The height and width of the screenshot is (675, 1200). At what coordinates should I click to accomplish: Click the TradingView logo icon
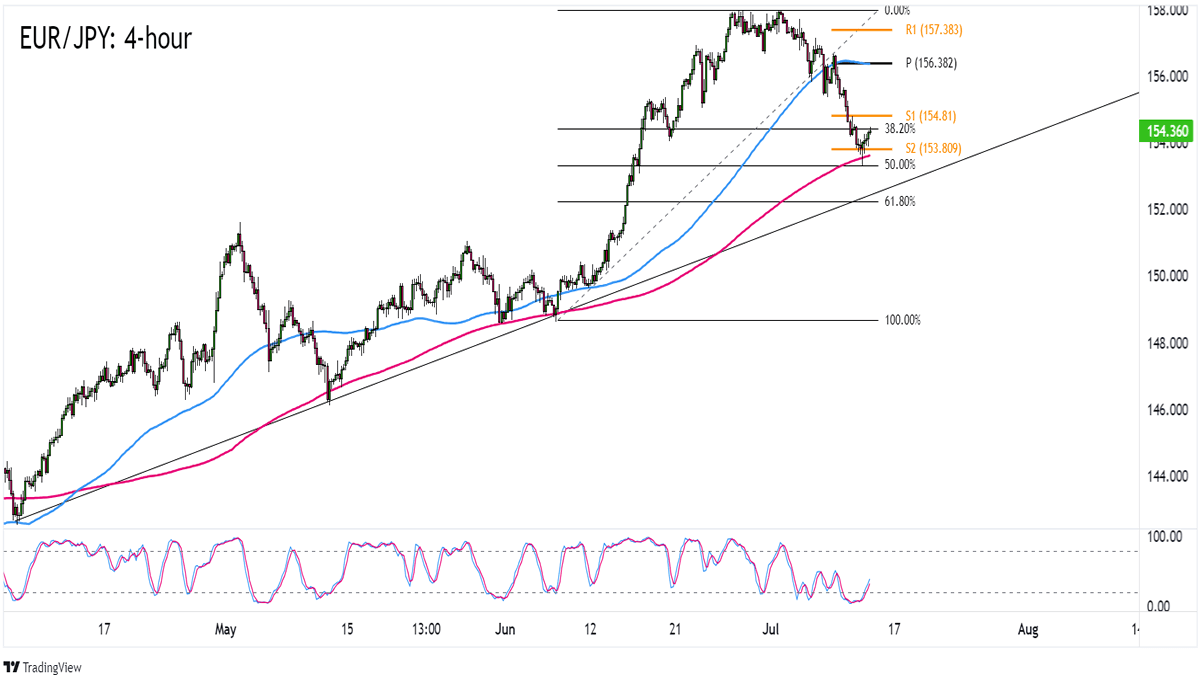(12, 667)
